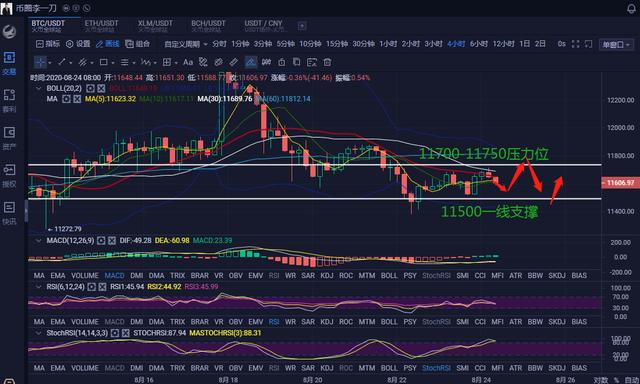Click the 对数 log scale option

pyautogui.click(x=601, y=380)
